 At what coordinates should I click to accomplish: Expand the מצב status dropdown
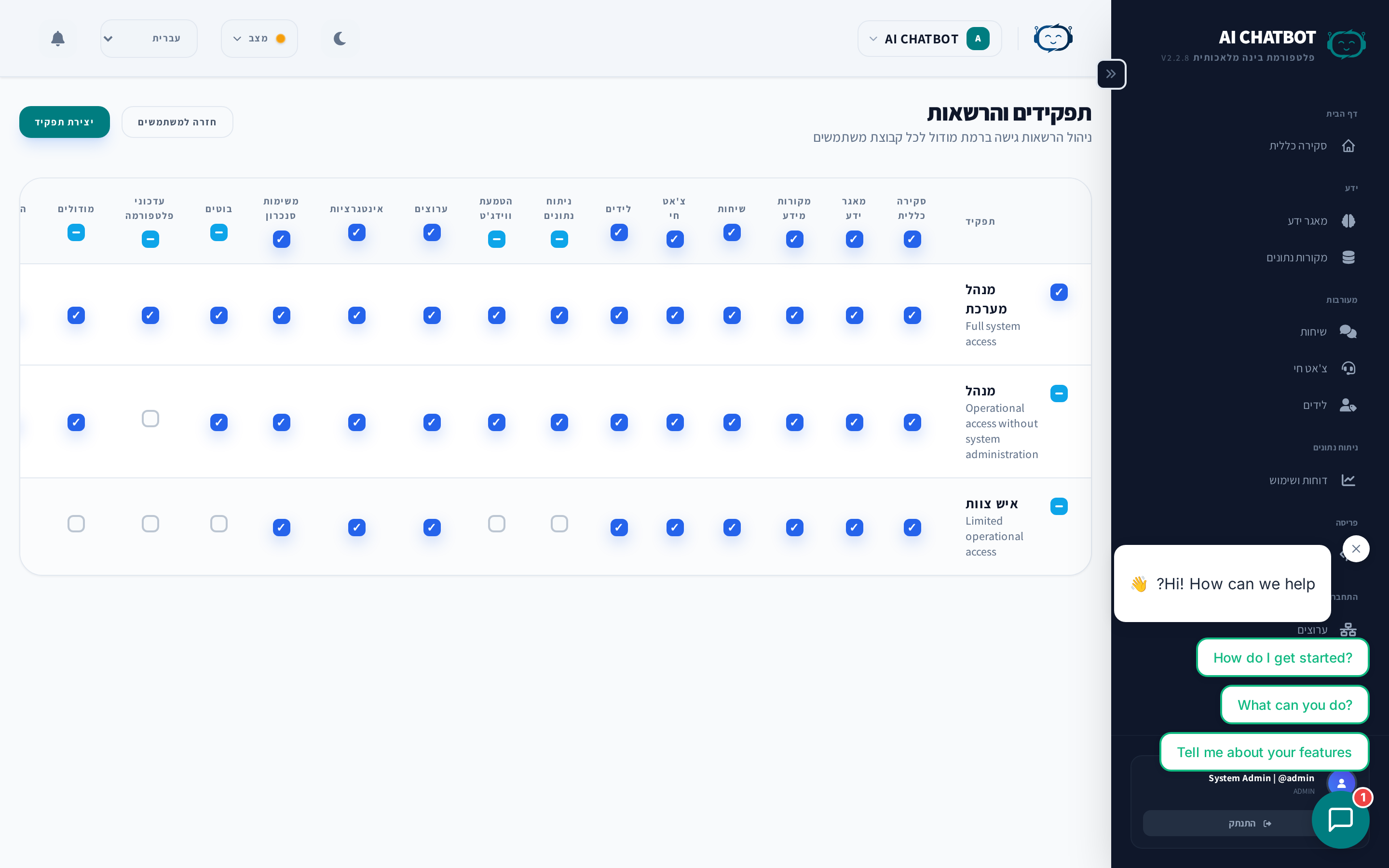coord(259,39)
